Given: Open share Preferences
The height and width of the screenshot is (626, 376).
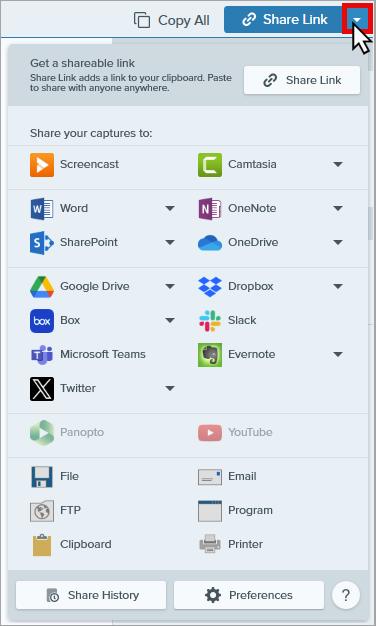Looking at the screenshot, I should tap(249, 595).
